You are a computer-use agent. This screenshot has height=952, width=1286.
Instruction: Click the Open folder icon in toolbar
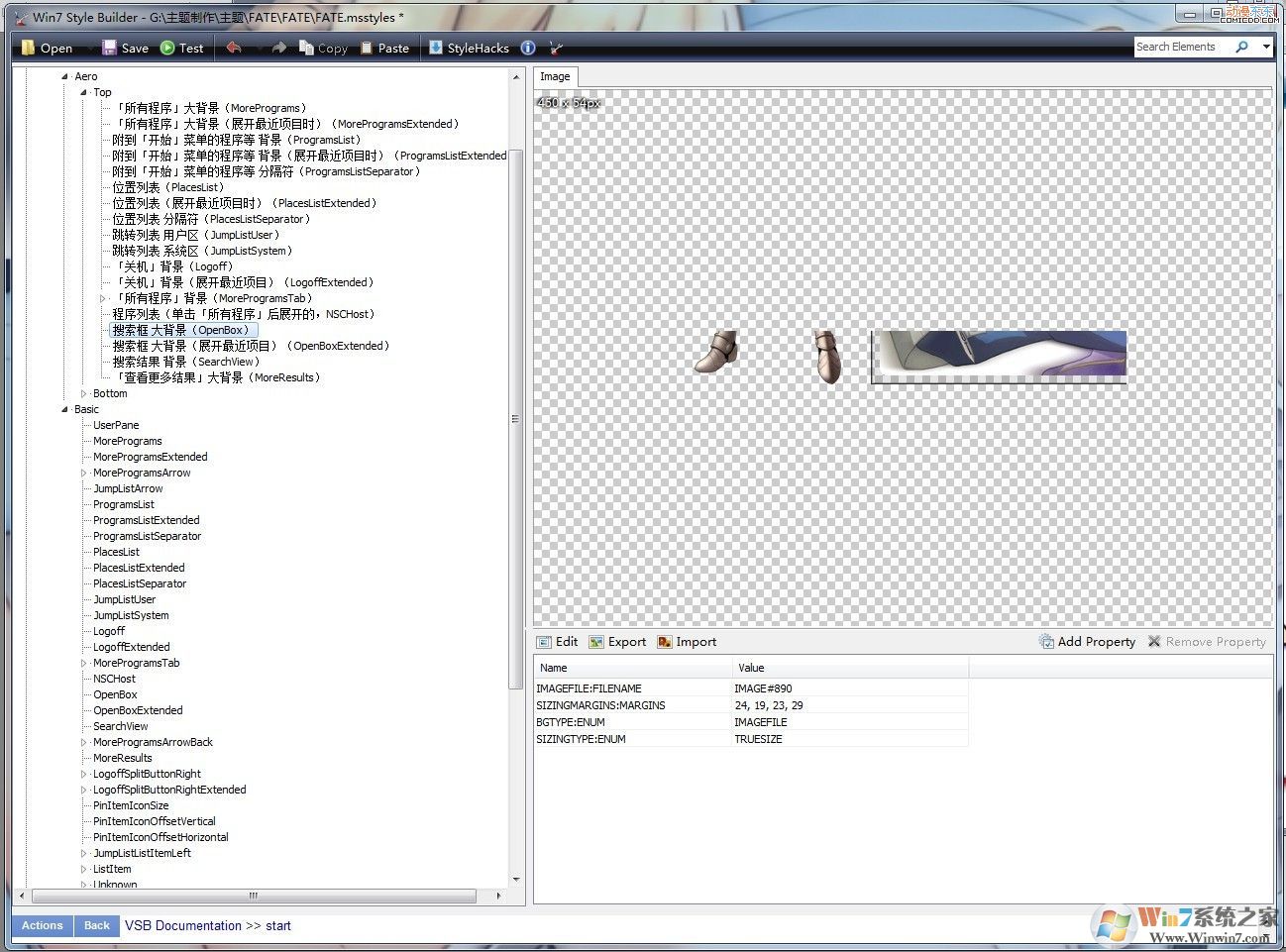pyautogui.click(x=29, y=48)
